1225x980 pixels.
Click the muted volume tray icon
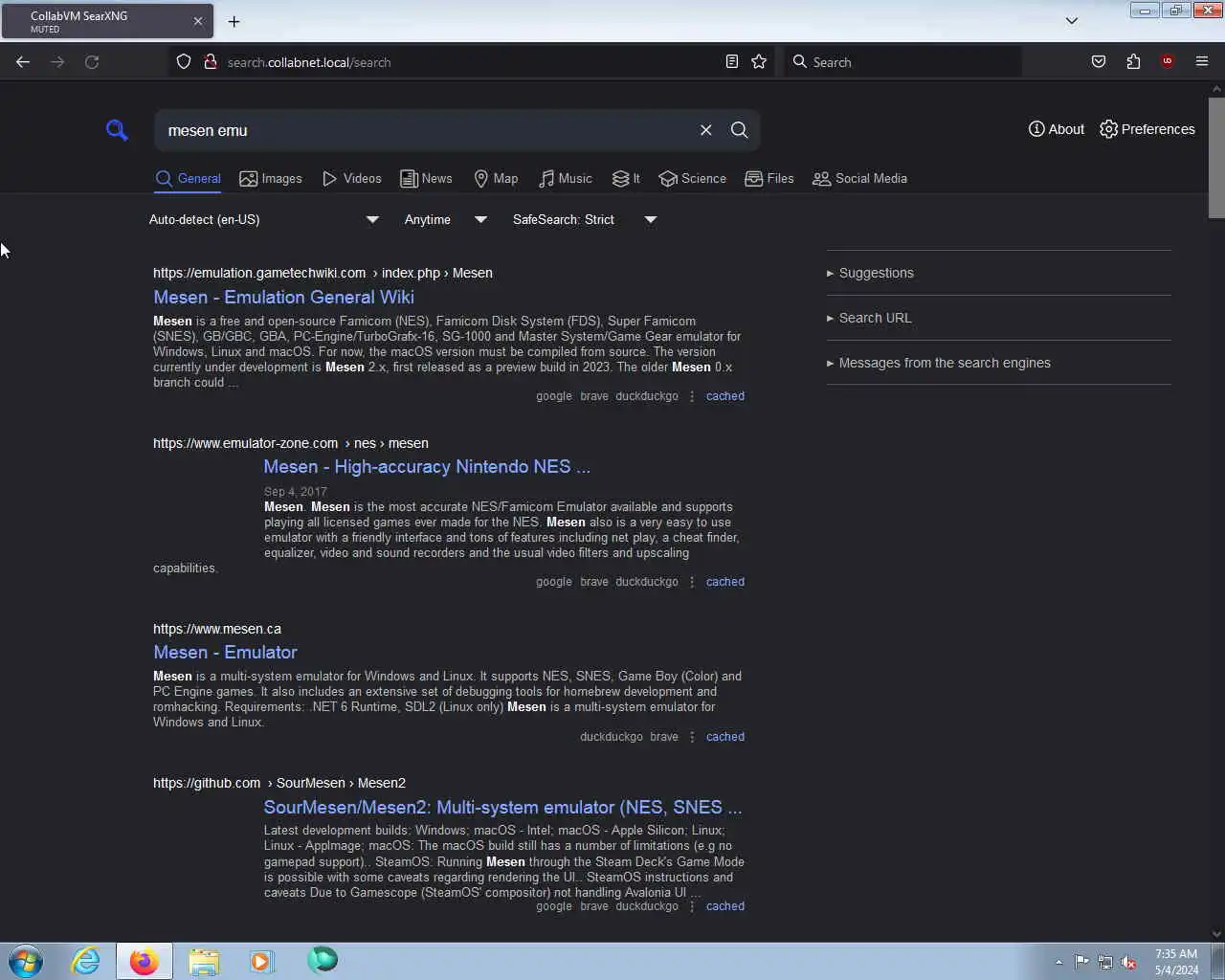[1128, 963]
